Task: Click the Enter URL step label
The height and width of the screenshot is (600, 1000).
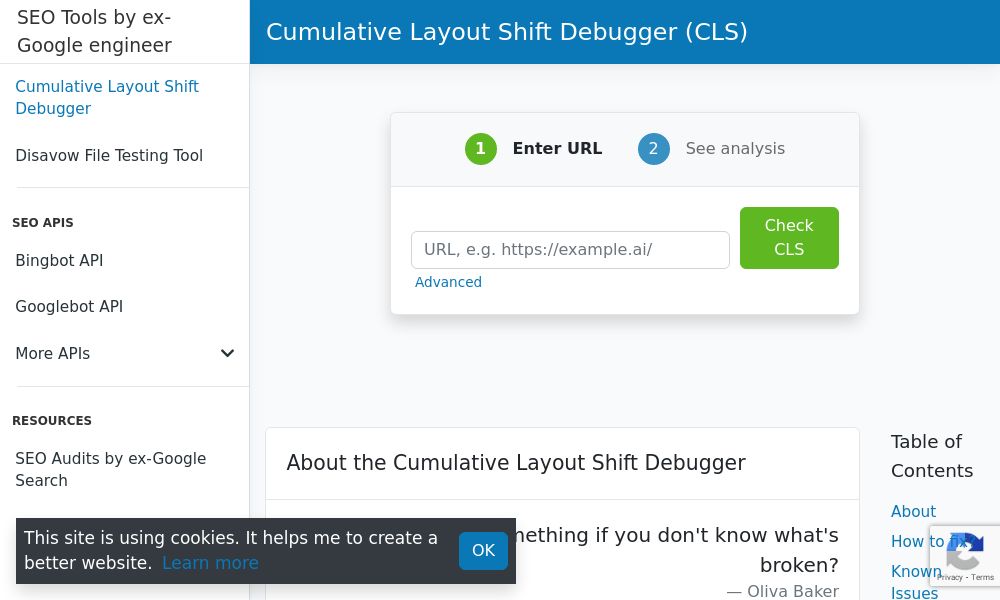Action: (x=557, y=148)
